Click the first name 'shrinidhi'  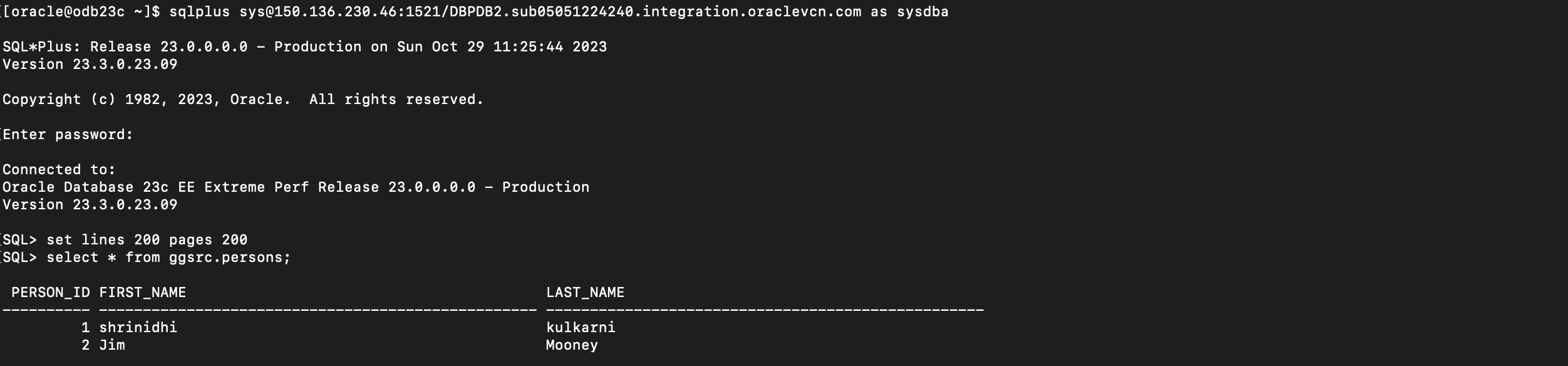[138, 328]
